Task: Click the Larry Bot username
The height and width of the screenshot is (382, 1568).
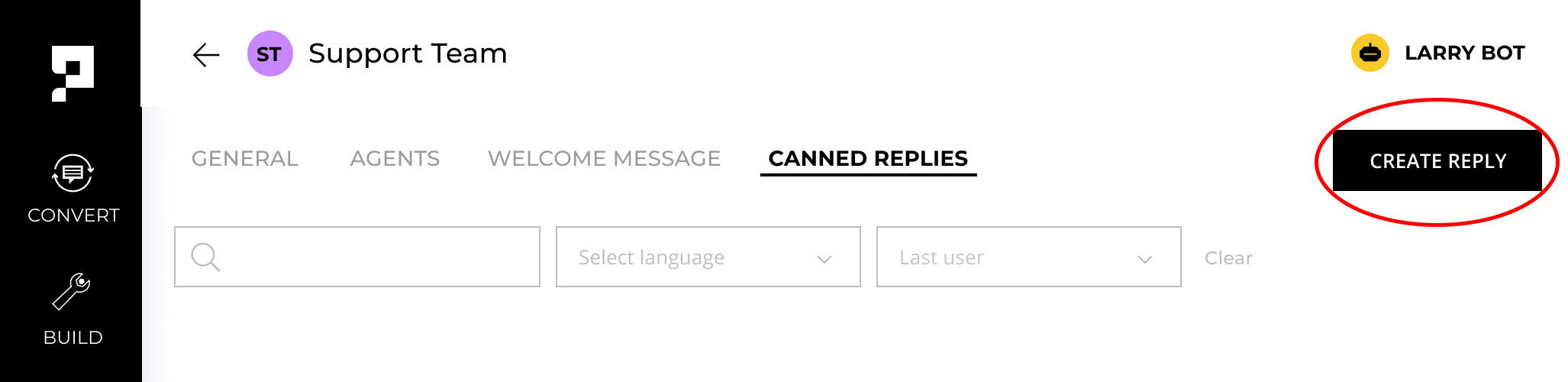Action: (x=1464, y=53)
